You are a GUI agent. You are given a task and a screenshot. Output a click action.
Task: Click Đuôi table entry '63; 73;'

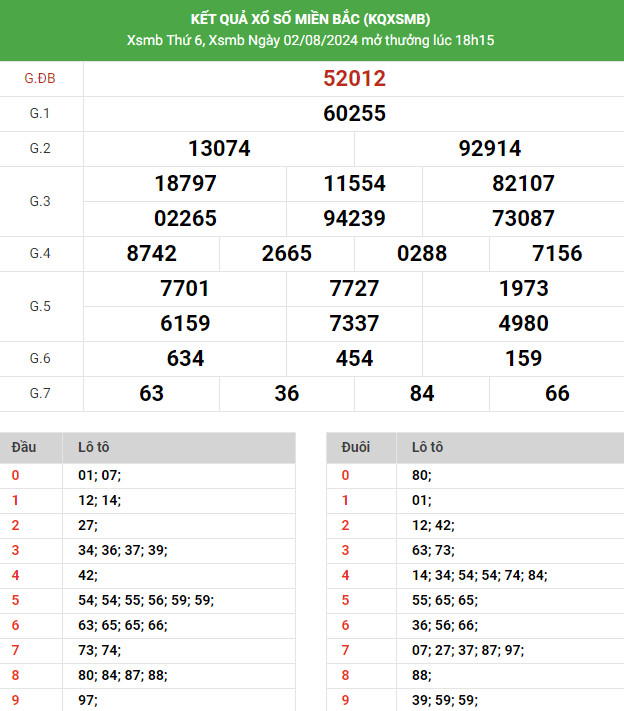point(433,550)
